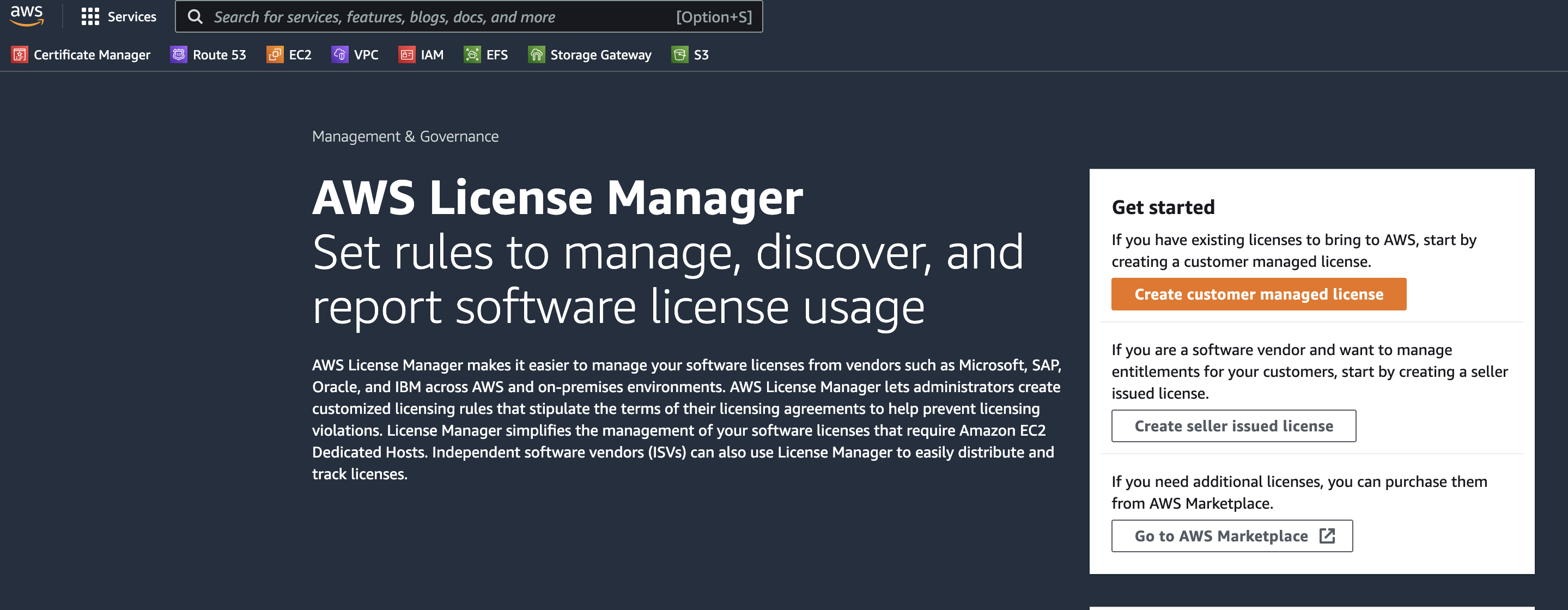
Task: Select the Management & Governance breadcrumb text
Action: [405, 136]
